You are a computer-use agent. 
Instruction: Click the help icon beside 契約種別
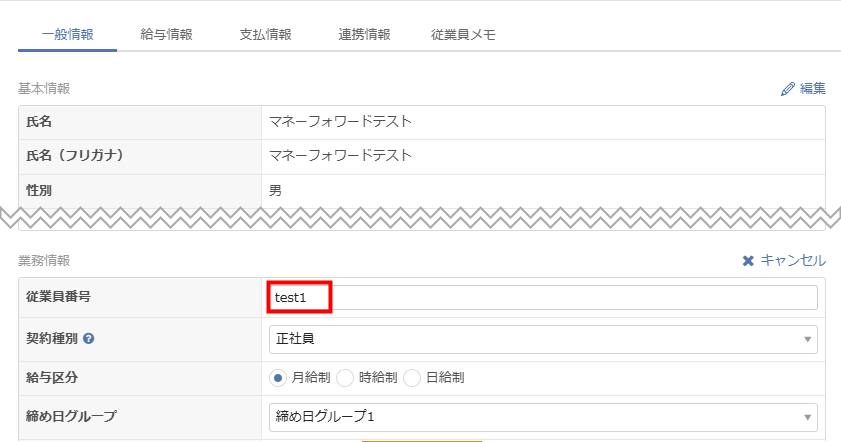tap(89, 339)
